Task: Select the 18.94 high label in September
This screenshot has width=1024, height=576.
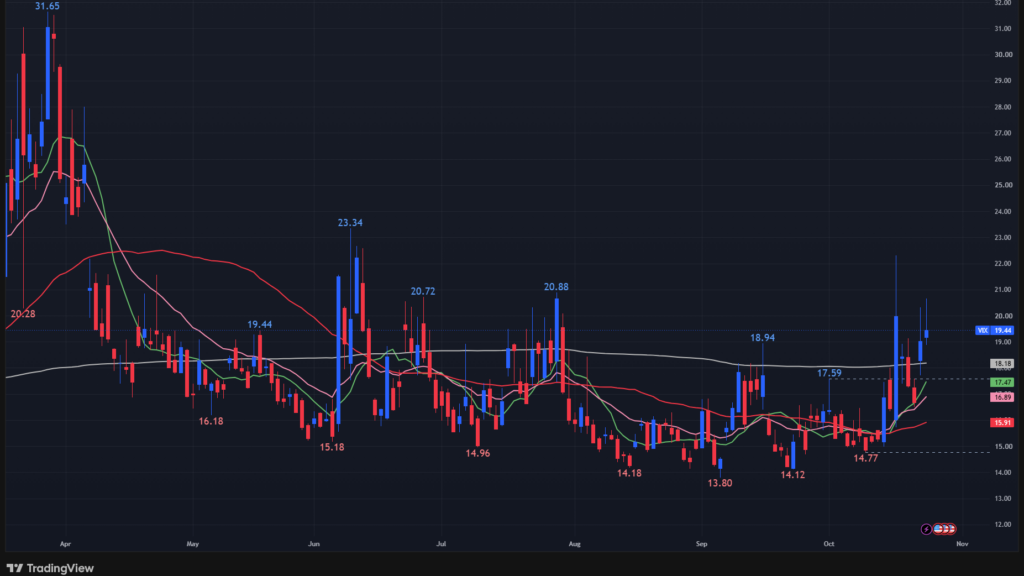Action: point(762,338)
